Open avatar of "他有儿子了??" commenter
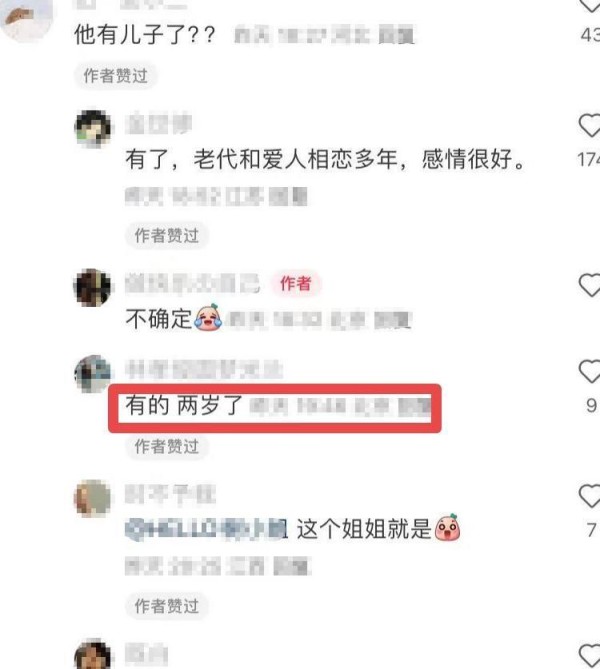This screenshot has height=669, width=600. [26, 17]
